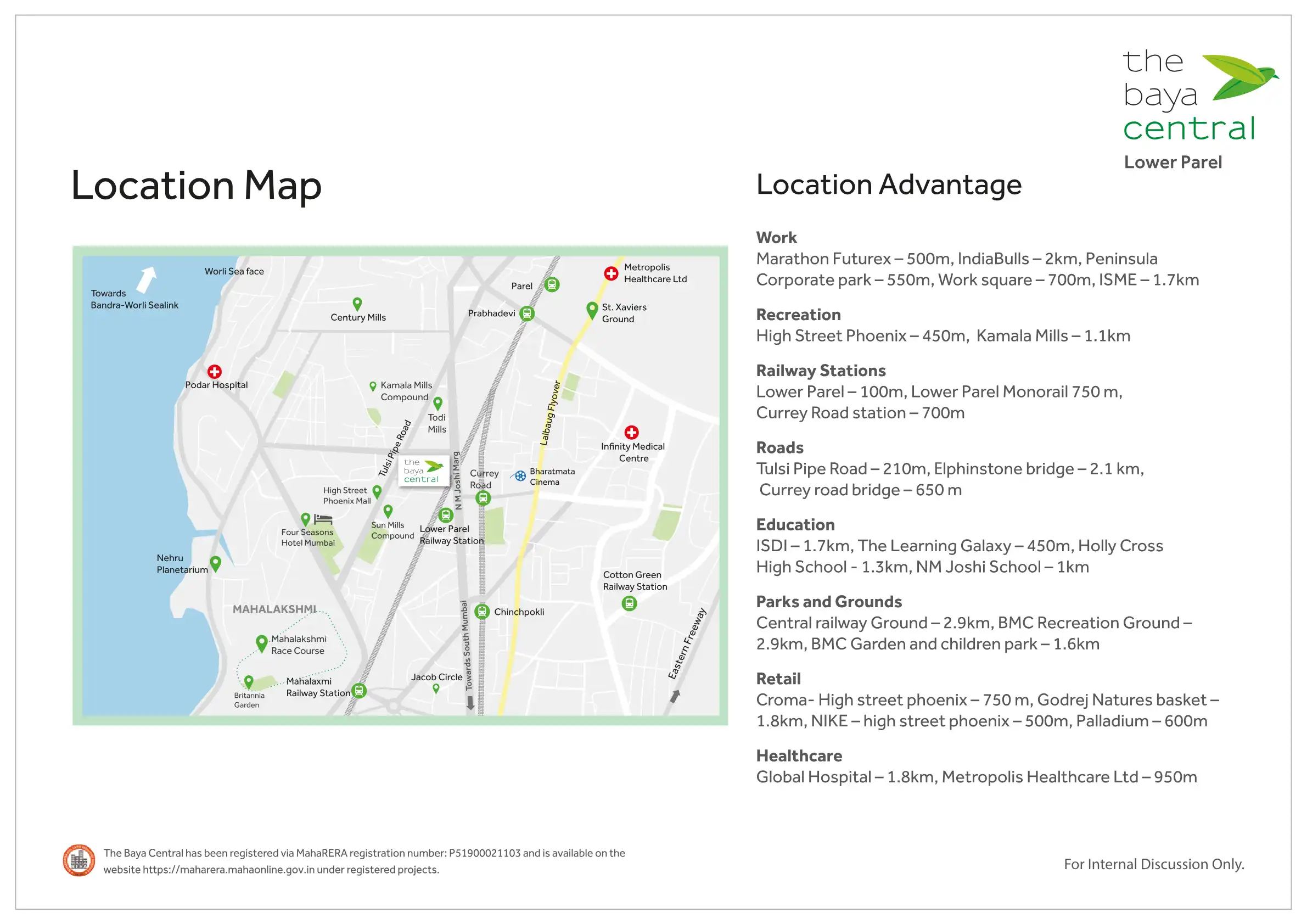Click the Podar Hospital red cross icon
Screen dimensions: 1307x924
(x=214, y=372)
